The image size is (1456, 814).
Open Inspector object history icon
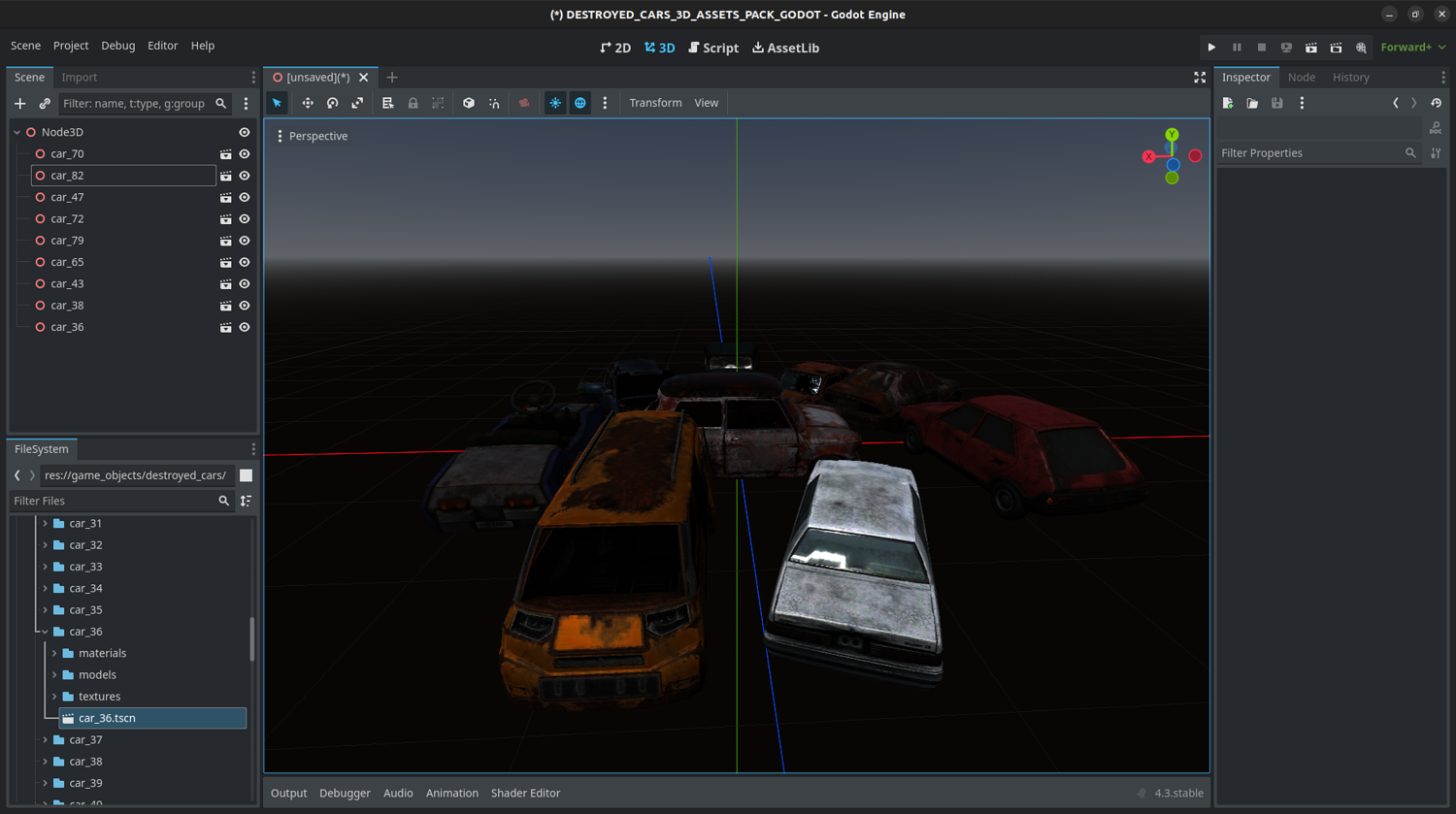coord(1437,103)
